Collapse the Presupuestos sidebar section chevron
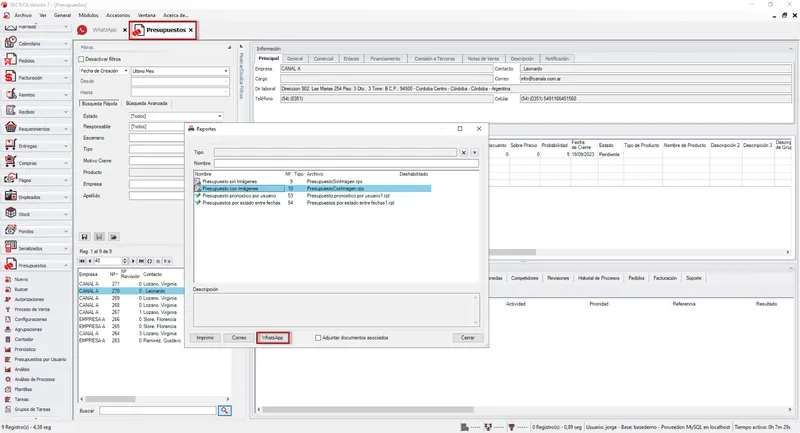The image size is (800, 433). 66,266
